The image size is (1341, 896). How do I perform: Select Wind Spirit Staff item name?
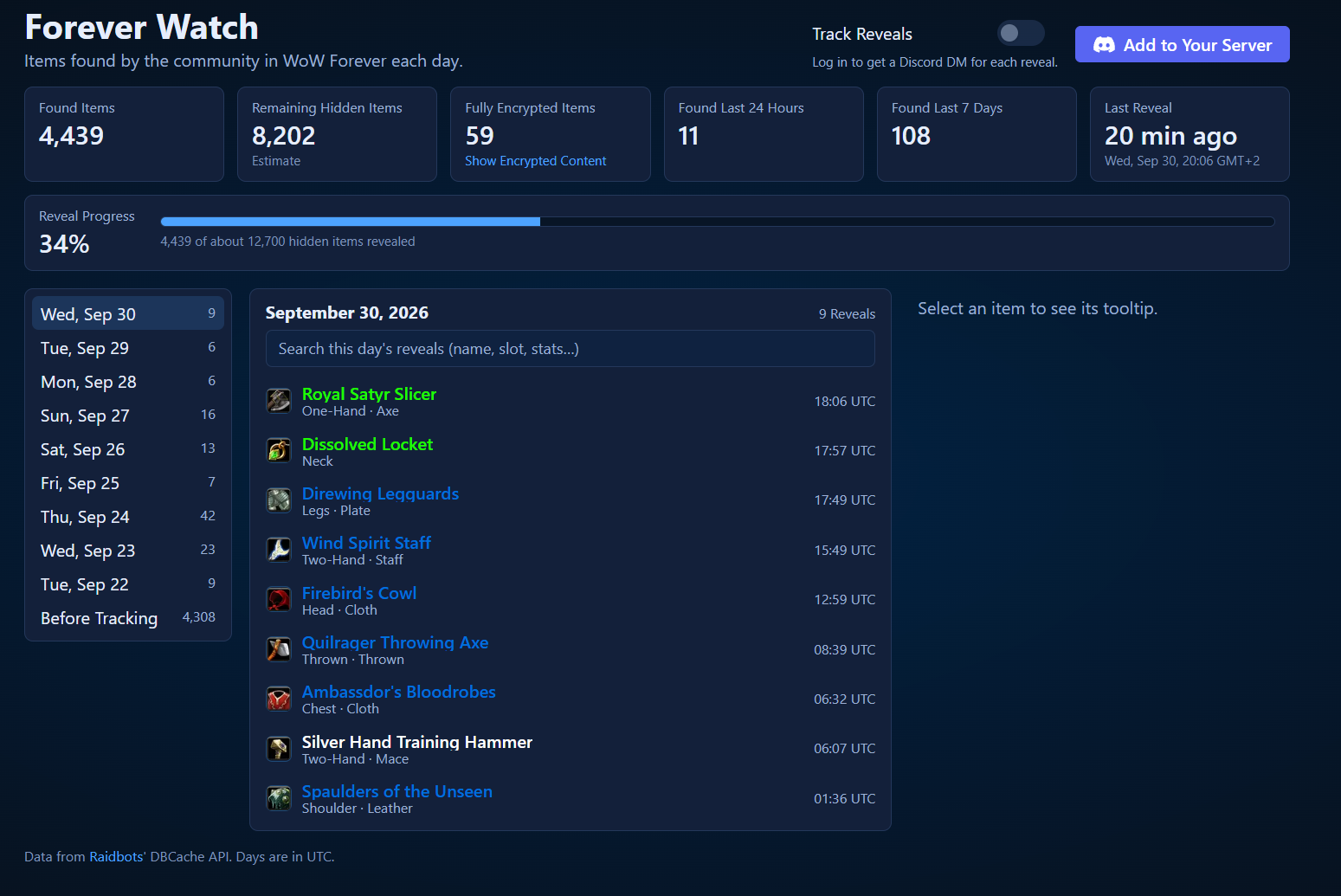click(366, 543)
